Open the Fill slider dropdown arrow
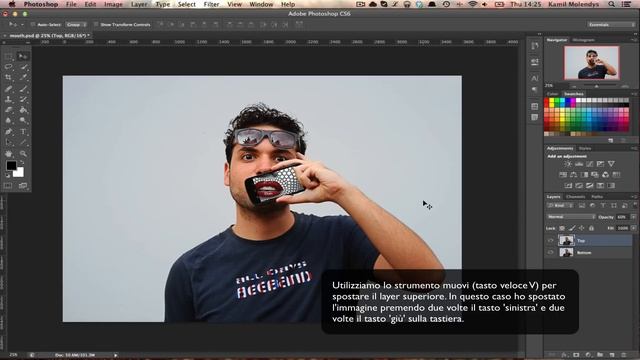The height and width of the screenshot is (360, 640). 633,228
